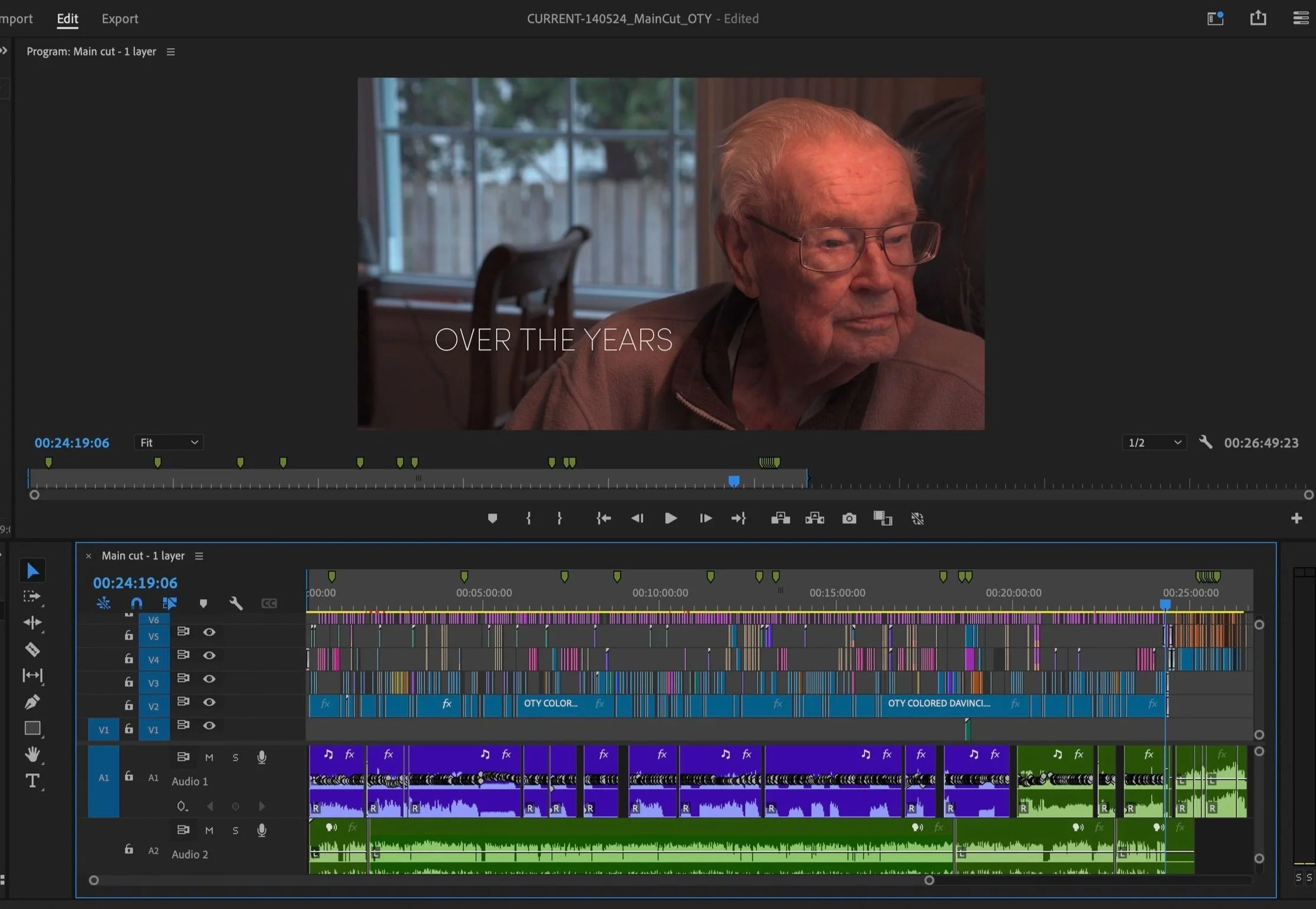Switch to the Export tab
The width and height of the screenshot is (1316, 909).
click(x=120, y=19)
